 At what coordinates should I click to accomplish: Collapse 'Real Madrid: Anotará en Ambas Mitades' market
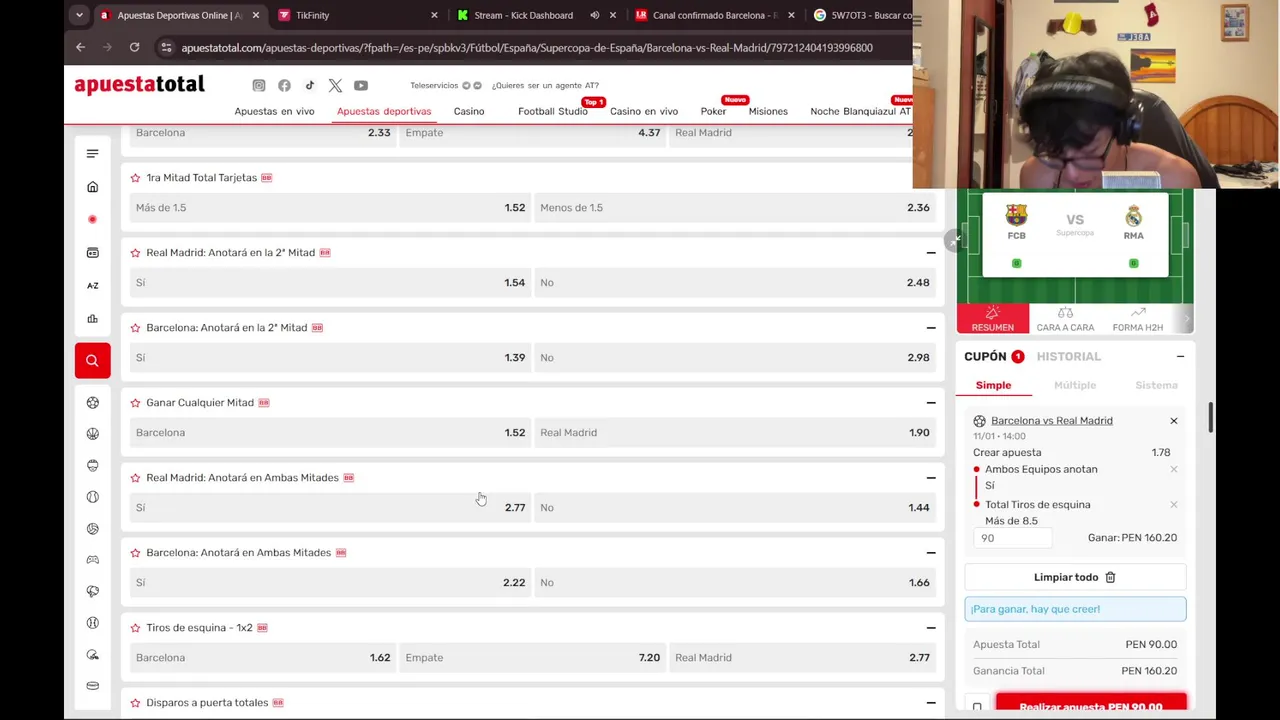(931, 477)
